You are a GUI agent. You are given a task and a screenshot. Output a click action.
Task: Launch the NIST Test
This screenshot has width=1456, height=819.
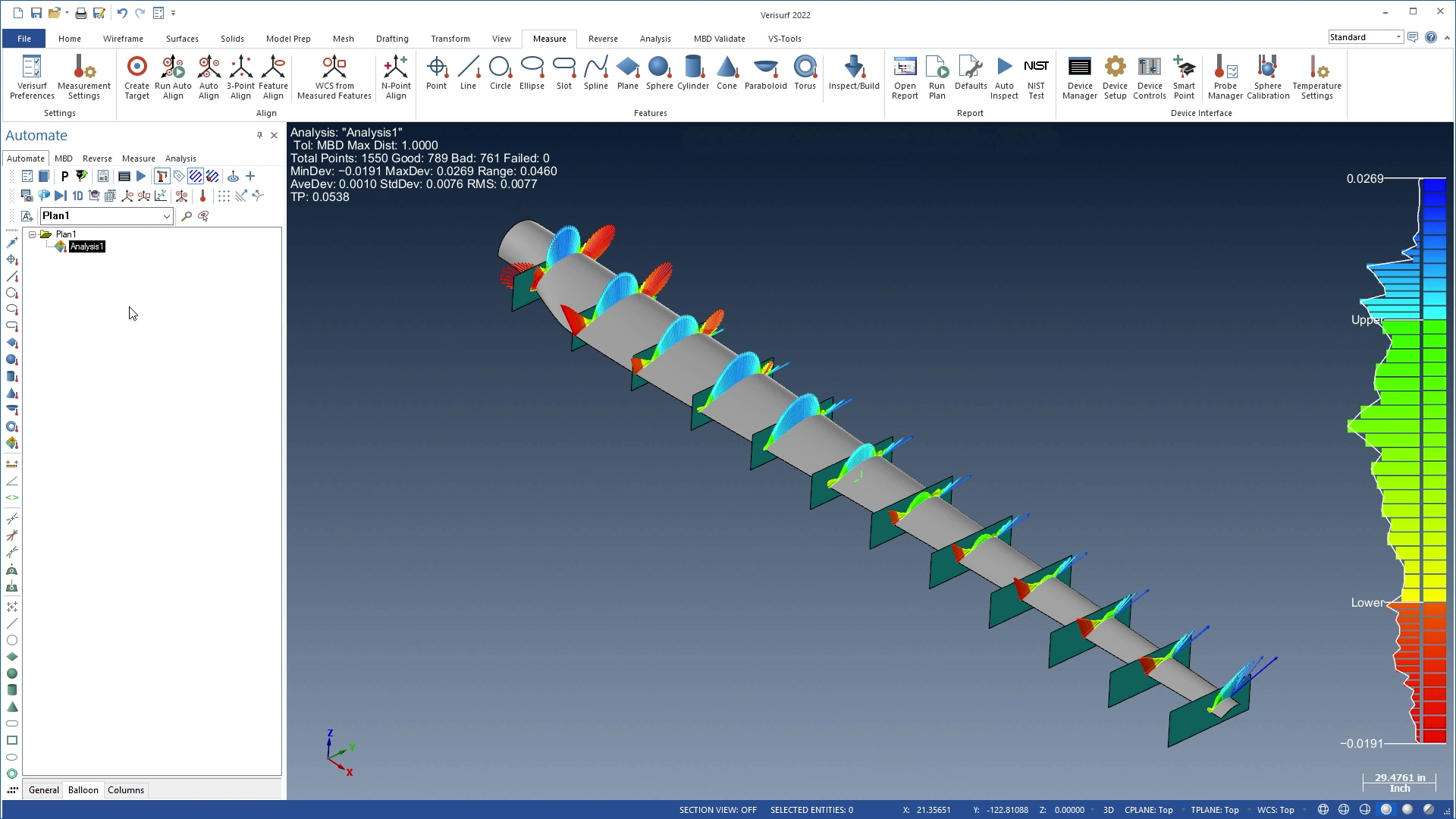pyautogui.click(x=1036, y=77)
